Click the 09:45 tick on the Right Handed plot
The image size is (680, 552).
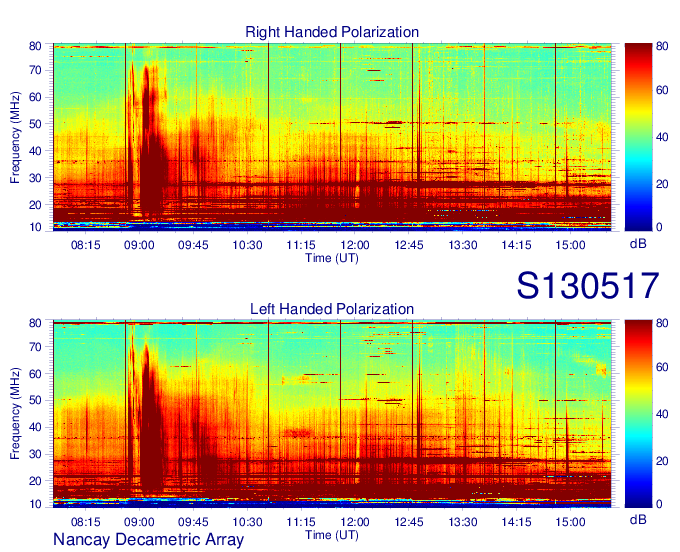(193, 245)
